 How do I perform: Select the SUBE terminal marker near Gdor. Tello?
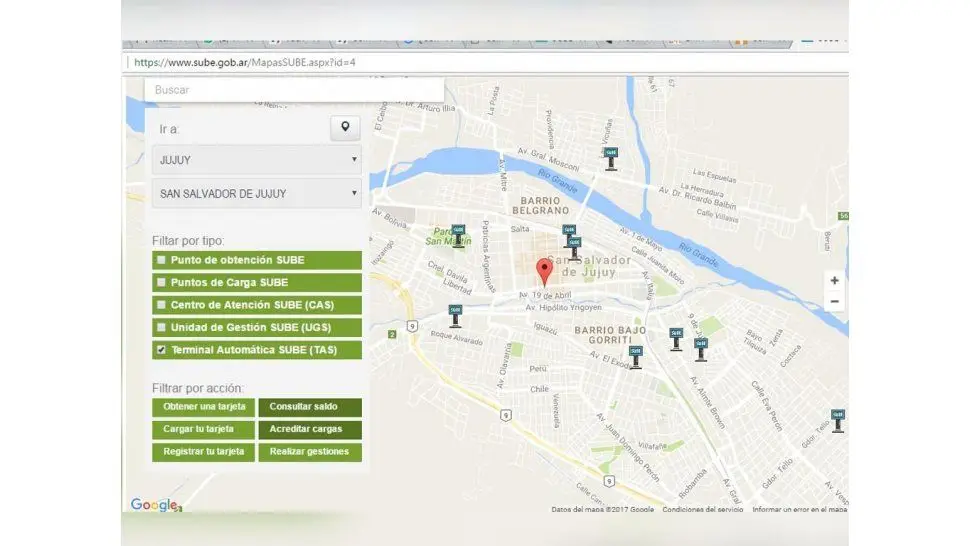point(838,421)
